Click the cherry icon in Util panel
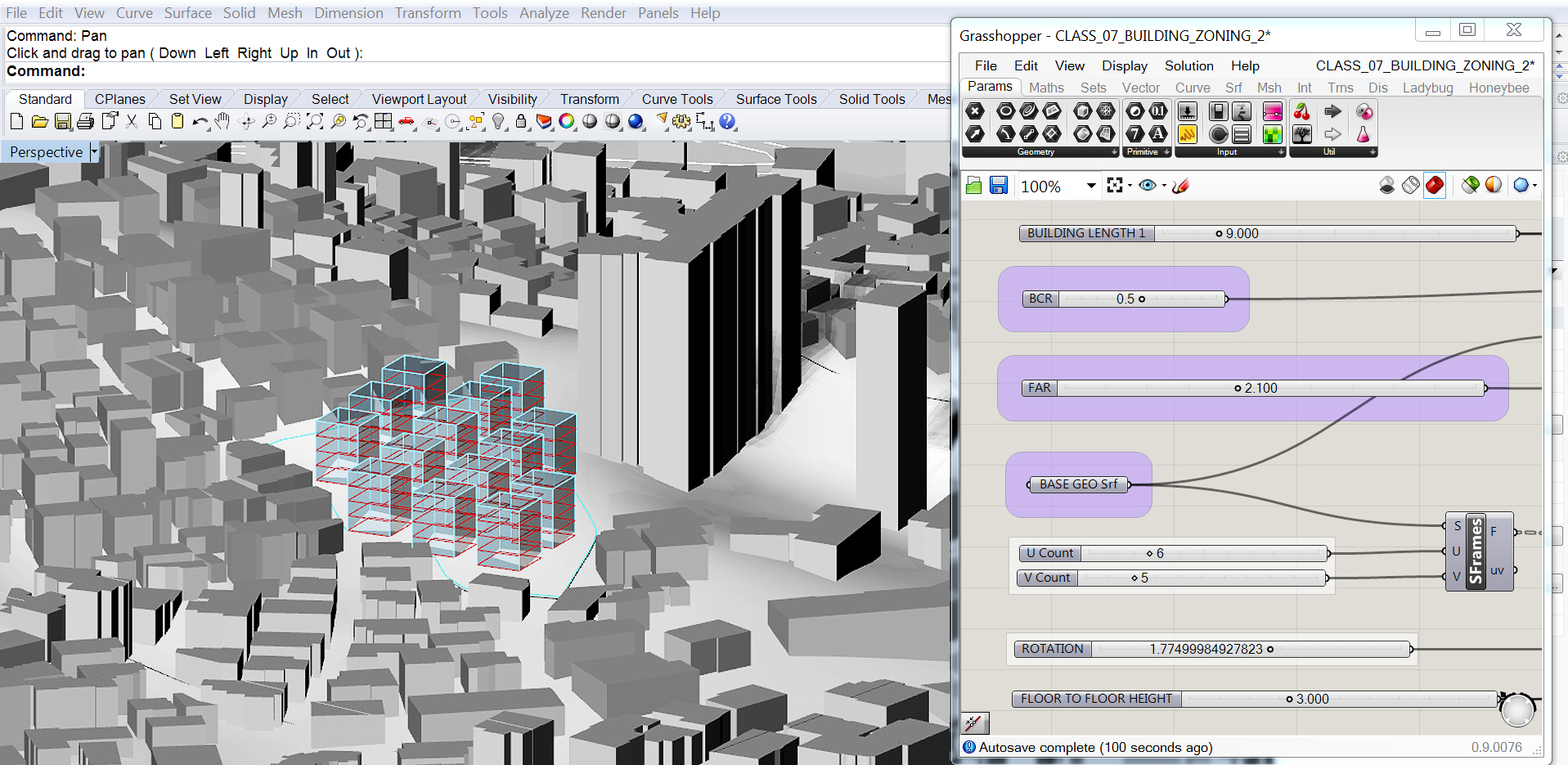This screenshot has width=1568, height=765. 1301,112
